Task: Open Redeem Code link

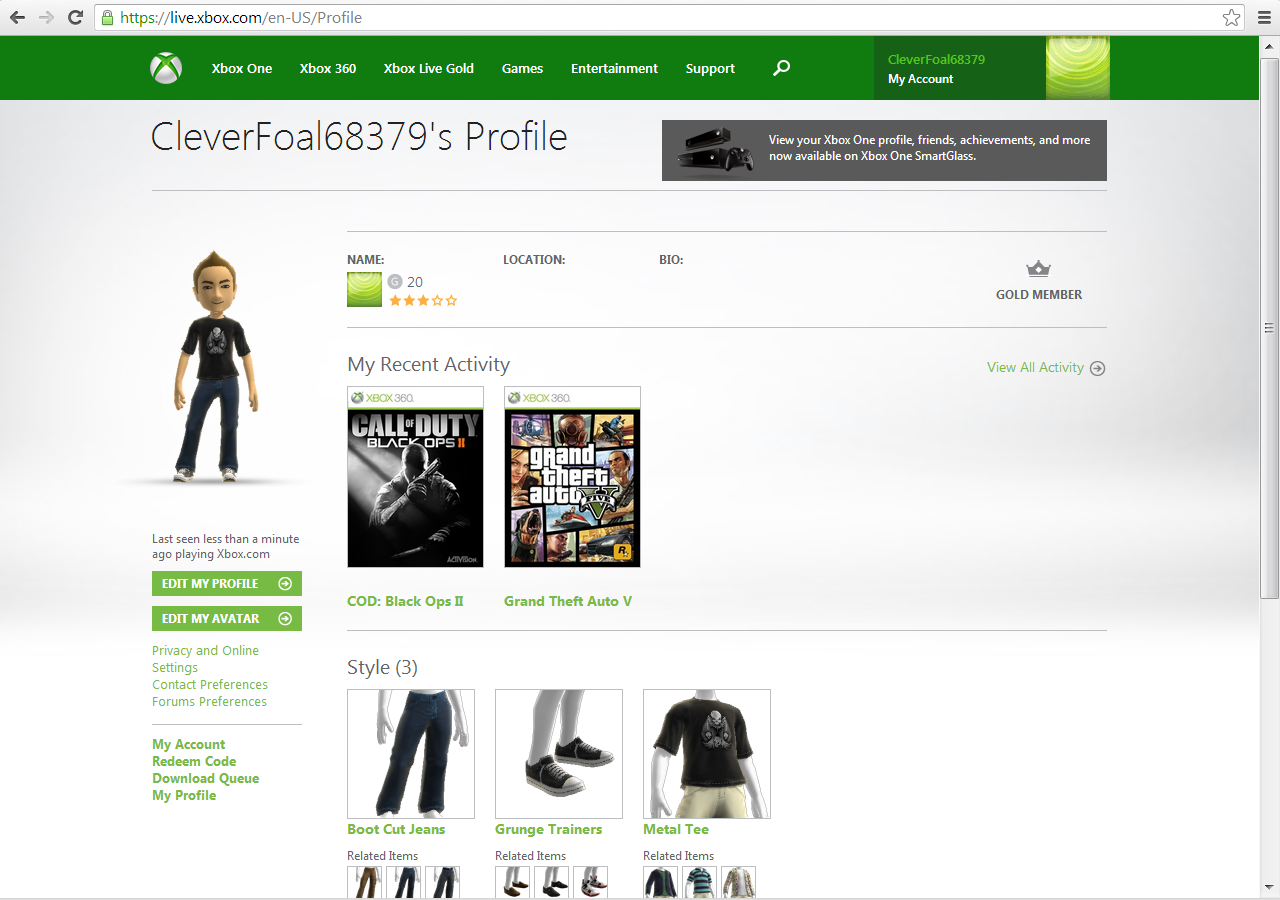Action: tap(194, 761)
